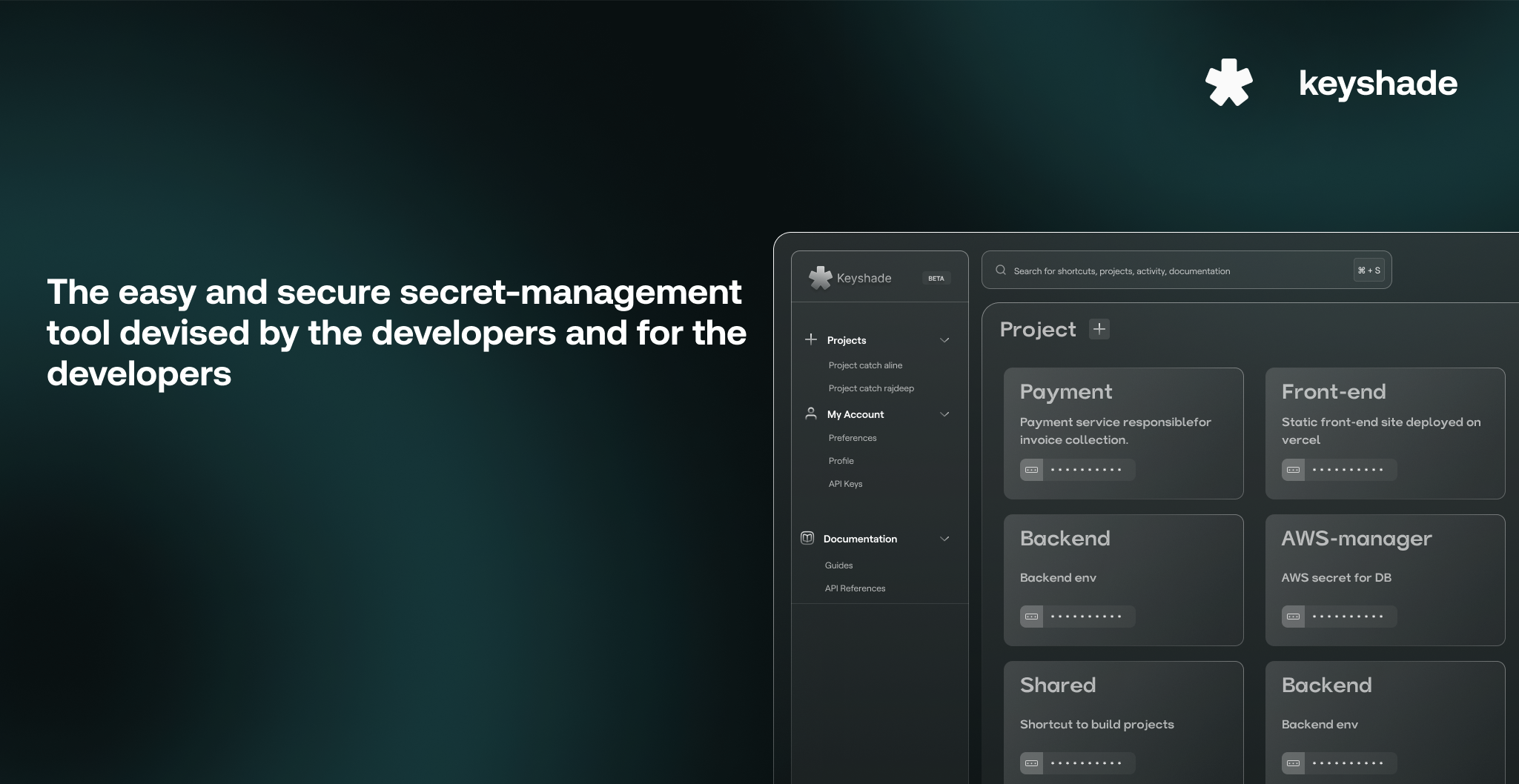Open the Front-end project card
Viewport: 1519px width, 784px height.
[1385, 433]
